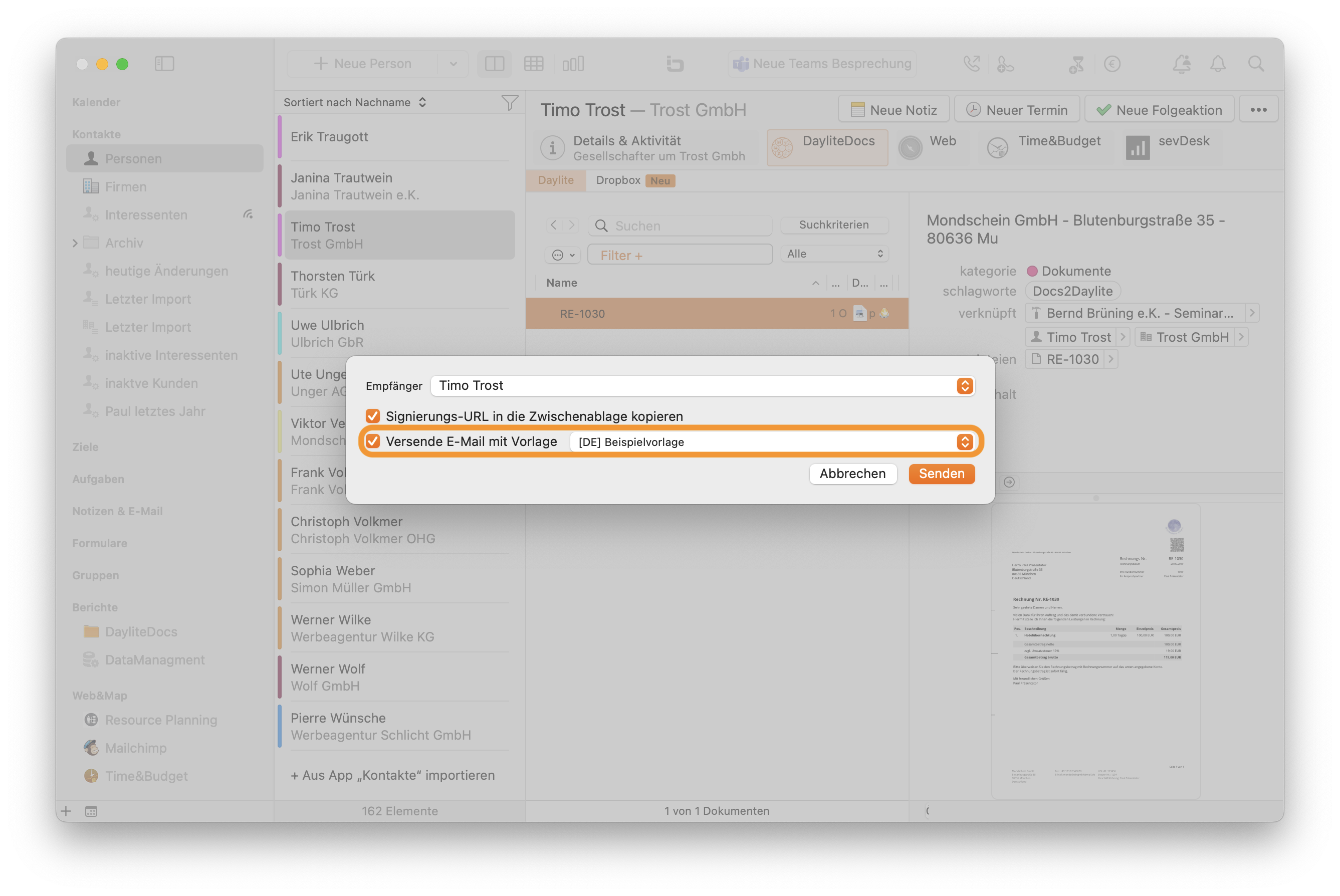Uncheck Versende E-Mail mit Vorlage
The height and width of the screenshot is (896, 1340).
372,441
